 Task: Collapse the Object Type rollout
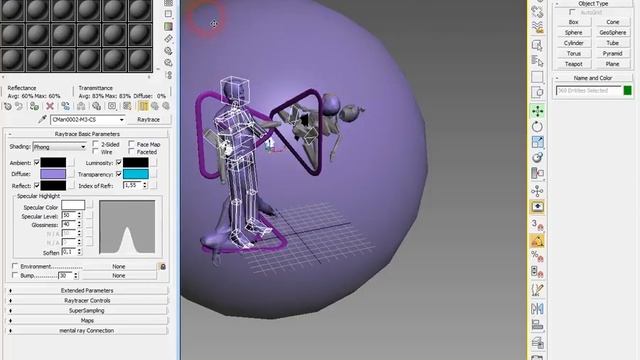(593, 4)
